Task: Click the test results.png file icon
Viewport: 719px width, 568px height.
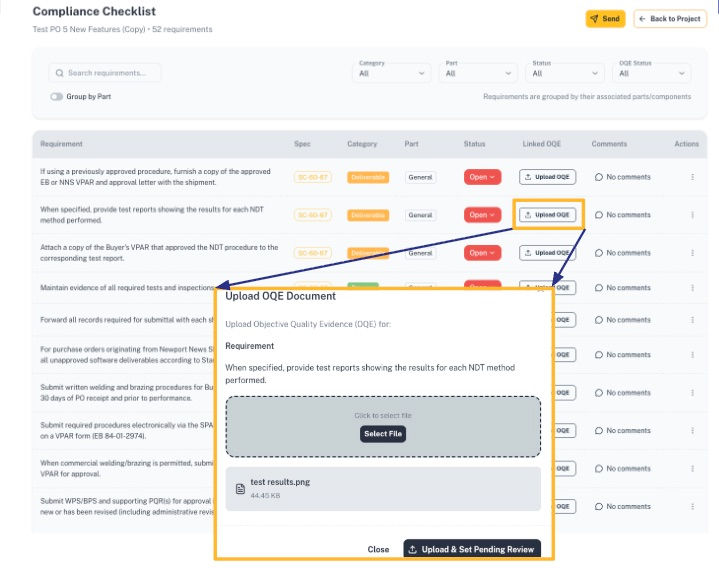Action: coord(240,489)
